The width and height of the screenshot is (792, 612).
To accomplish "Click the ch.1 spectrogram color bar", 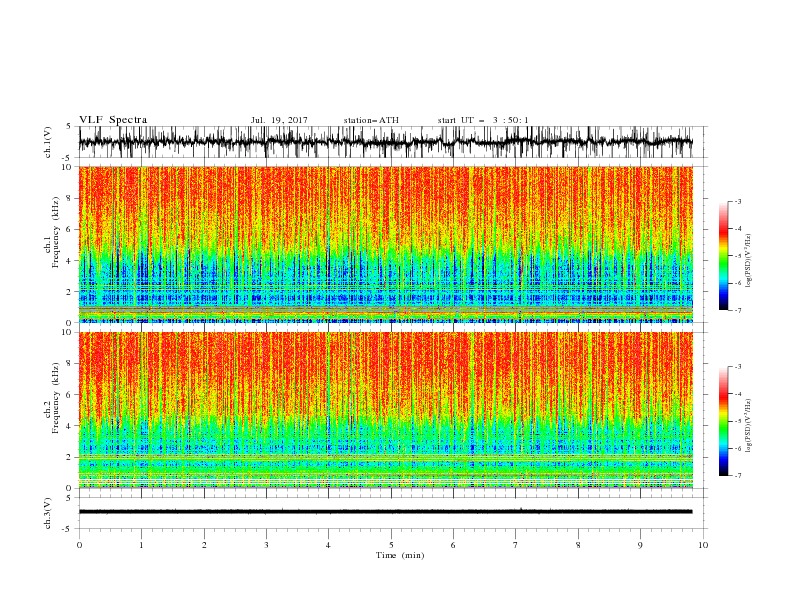I will (723, 255).
